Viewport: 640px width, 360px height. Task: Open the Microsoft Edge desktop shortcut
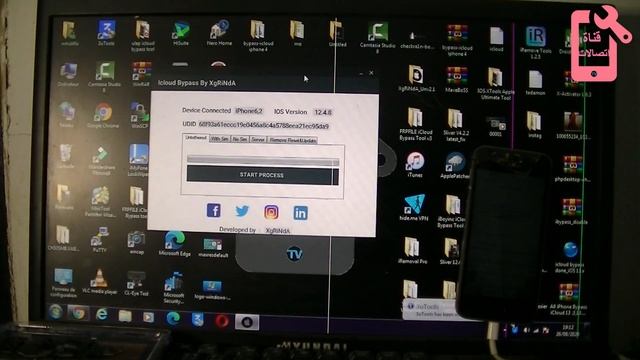(175, 244)
